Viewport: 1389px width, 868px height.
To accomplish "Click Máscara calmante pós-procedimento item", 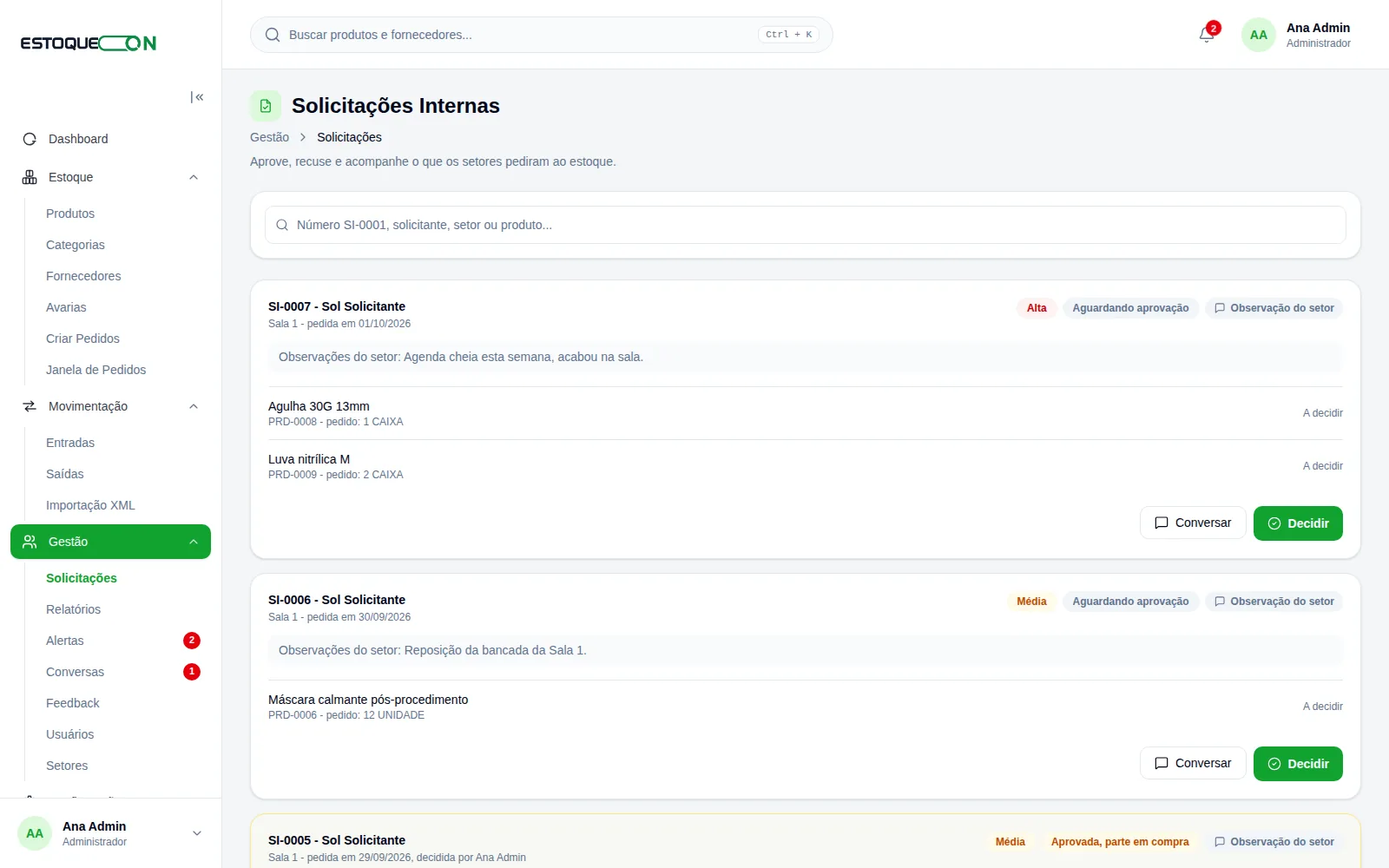I will [x=806, y=707].
